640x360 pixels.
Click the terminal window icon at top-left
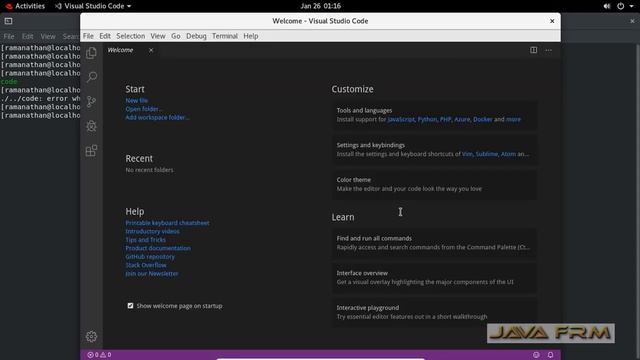9,21
